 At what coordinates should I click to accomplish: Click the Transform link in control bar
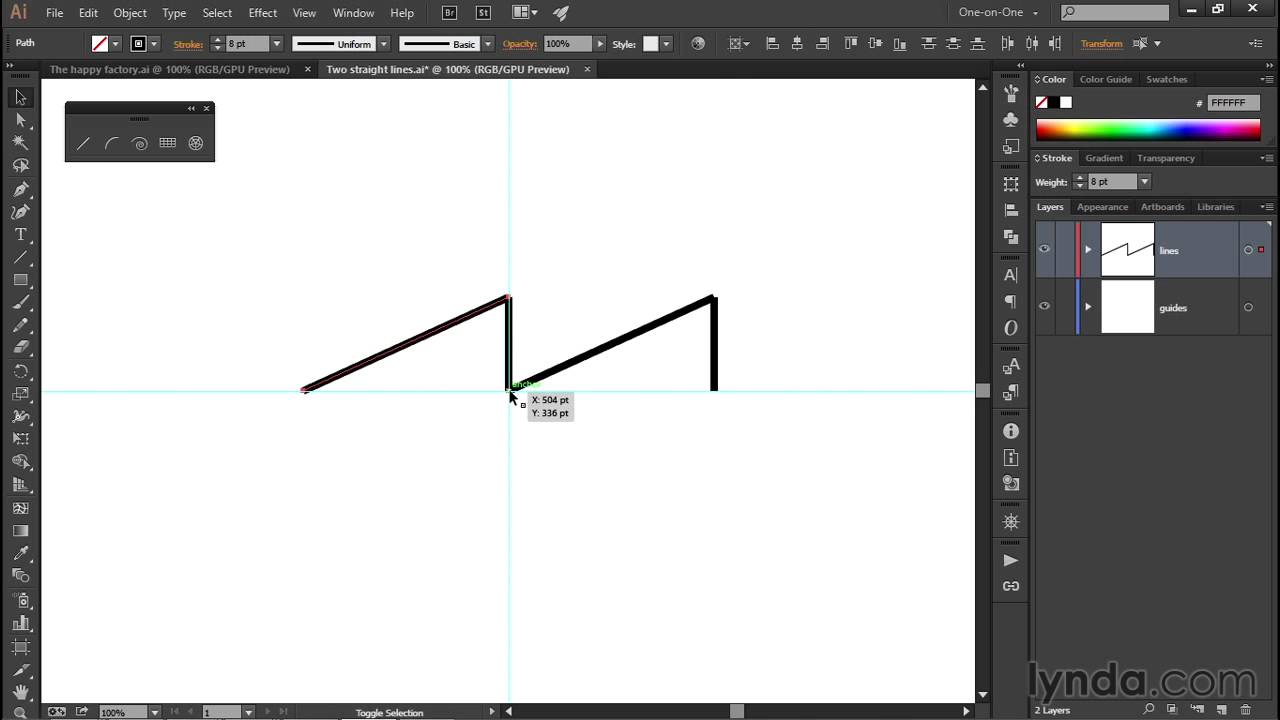click(x=1101, y=44)
